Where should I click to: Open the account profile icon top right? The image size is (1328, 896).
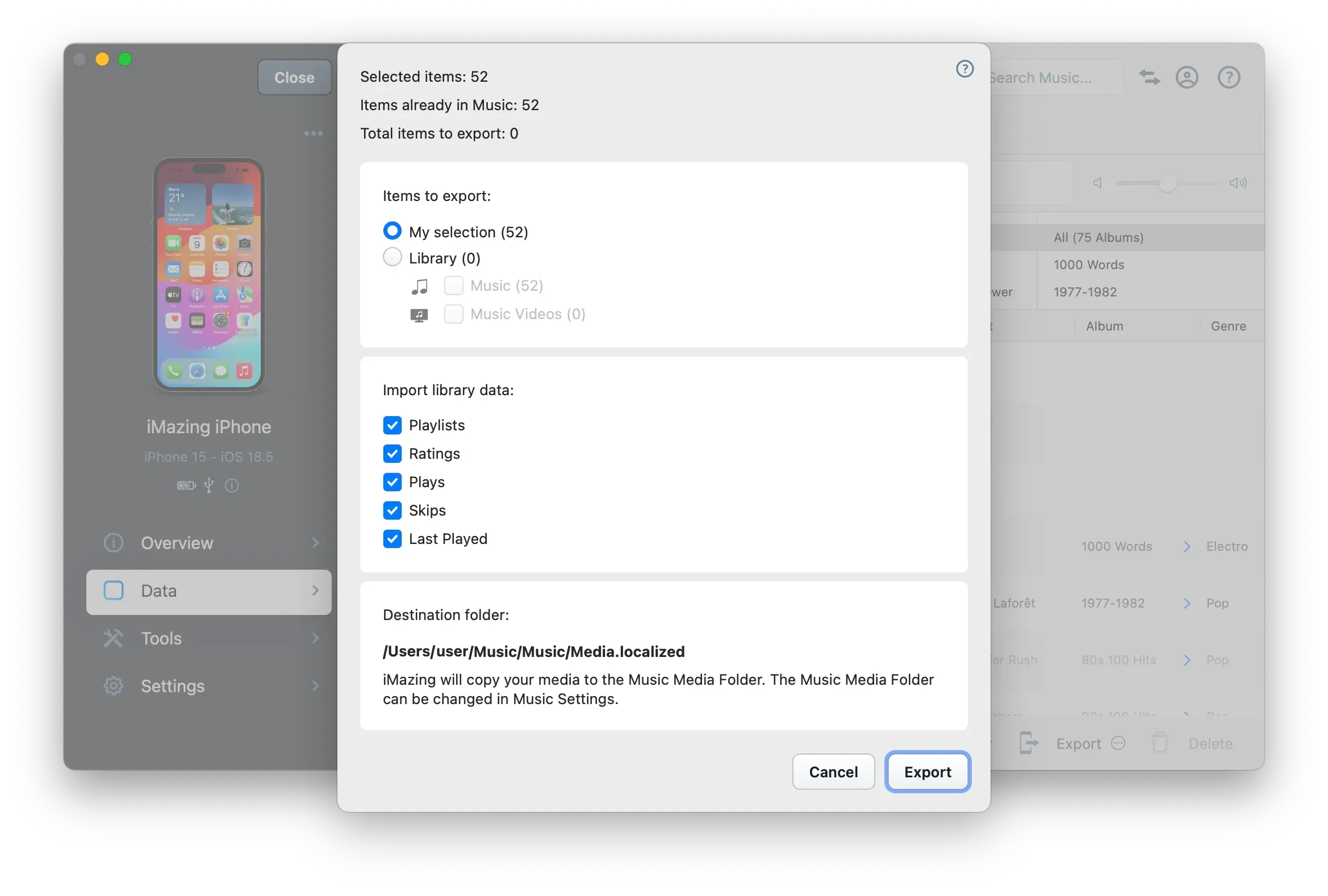[x=1188, y=77]
